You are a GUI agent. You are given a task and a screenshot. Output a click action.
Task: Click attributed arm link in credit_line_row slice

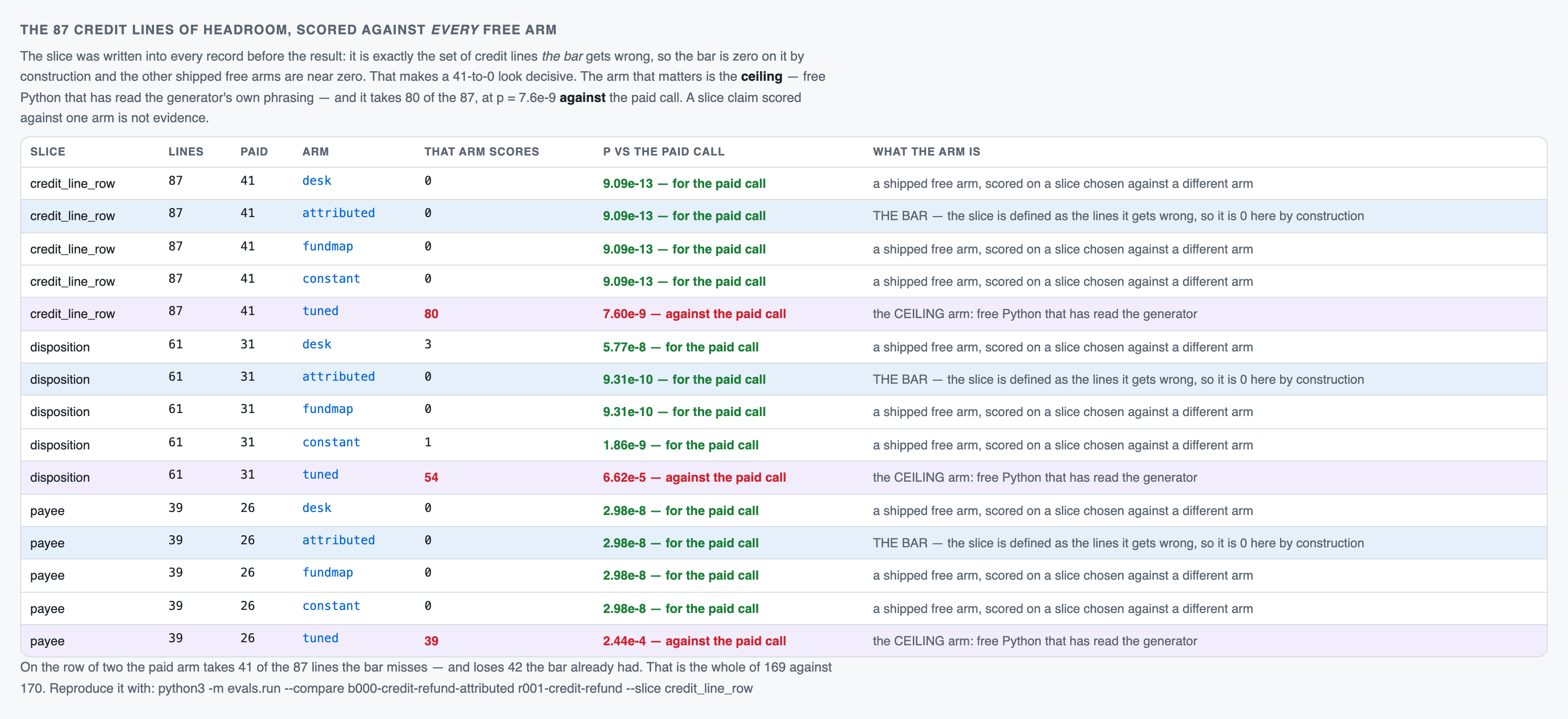click(x=338, y=213)
